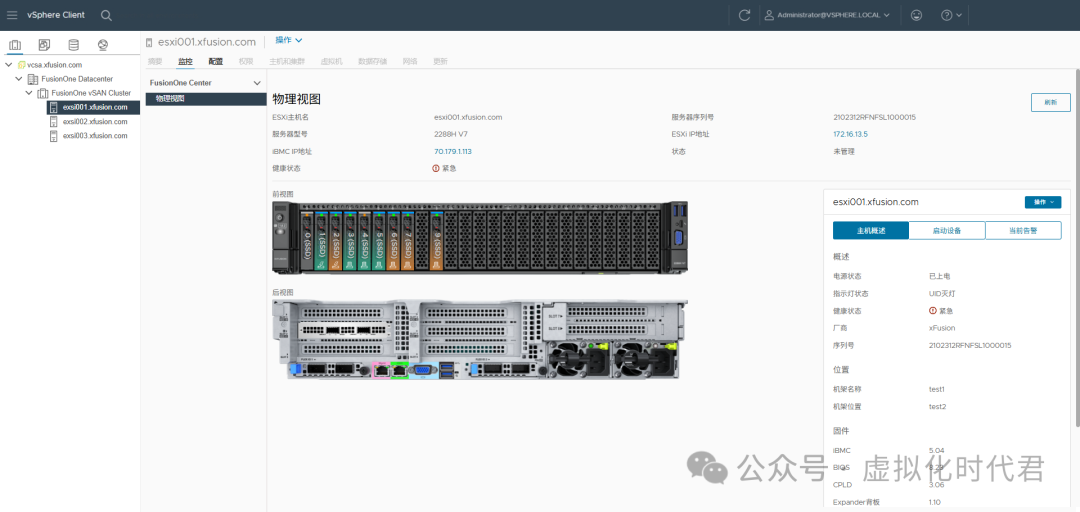
Task: Open the smiley feedback icon
Action: pos(916,15)
